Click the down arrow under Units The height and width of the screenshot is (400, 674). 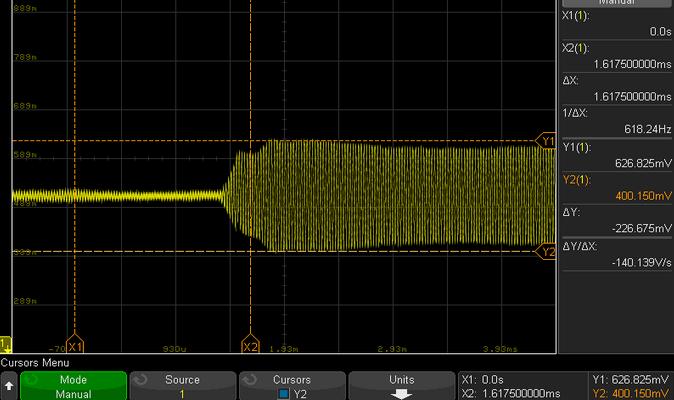(401, 394)
